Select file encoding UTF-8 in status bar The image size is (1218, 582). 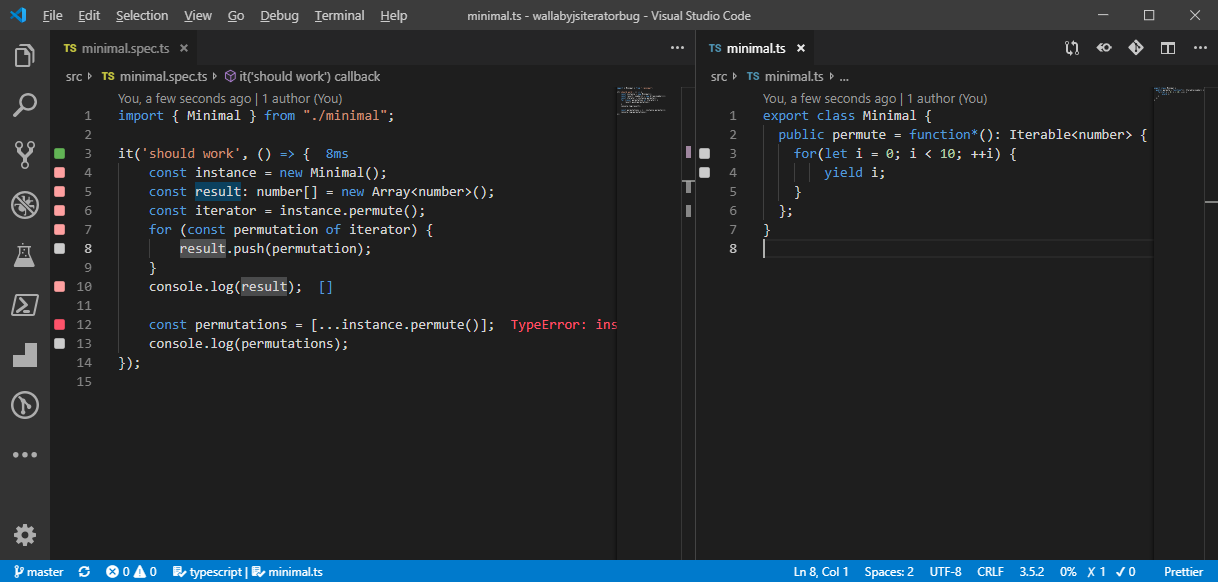pyautogui.click(x=945, y=572)
